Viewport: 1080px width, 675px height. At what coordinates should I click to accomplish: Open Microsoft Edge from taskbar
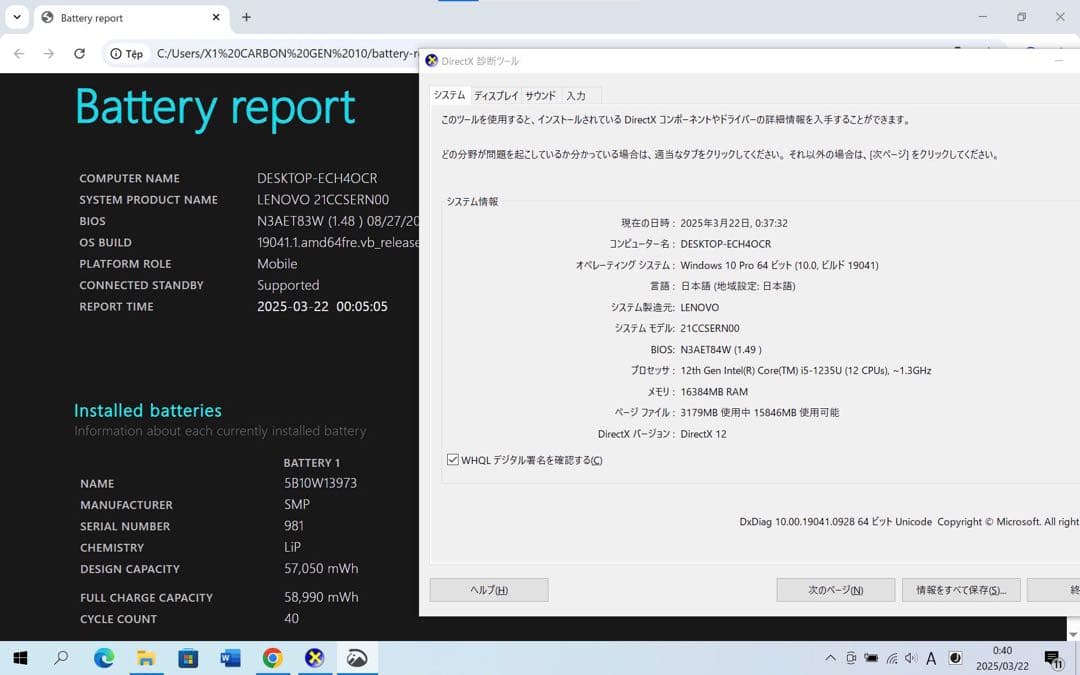[x=104, y=658]
